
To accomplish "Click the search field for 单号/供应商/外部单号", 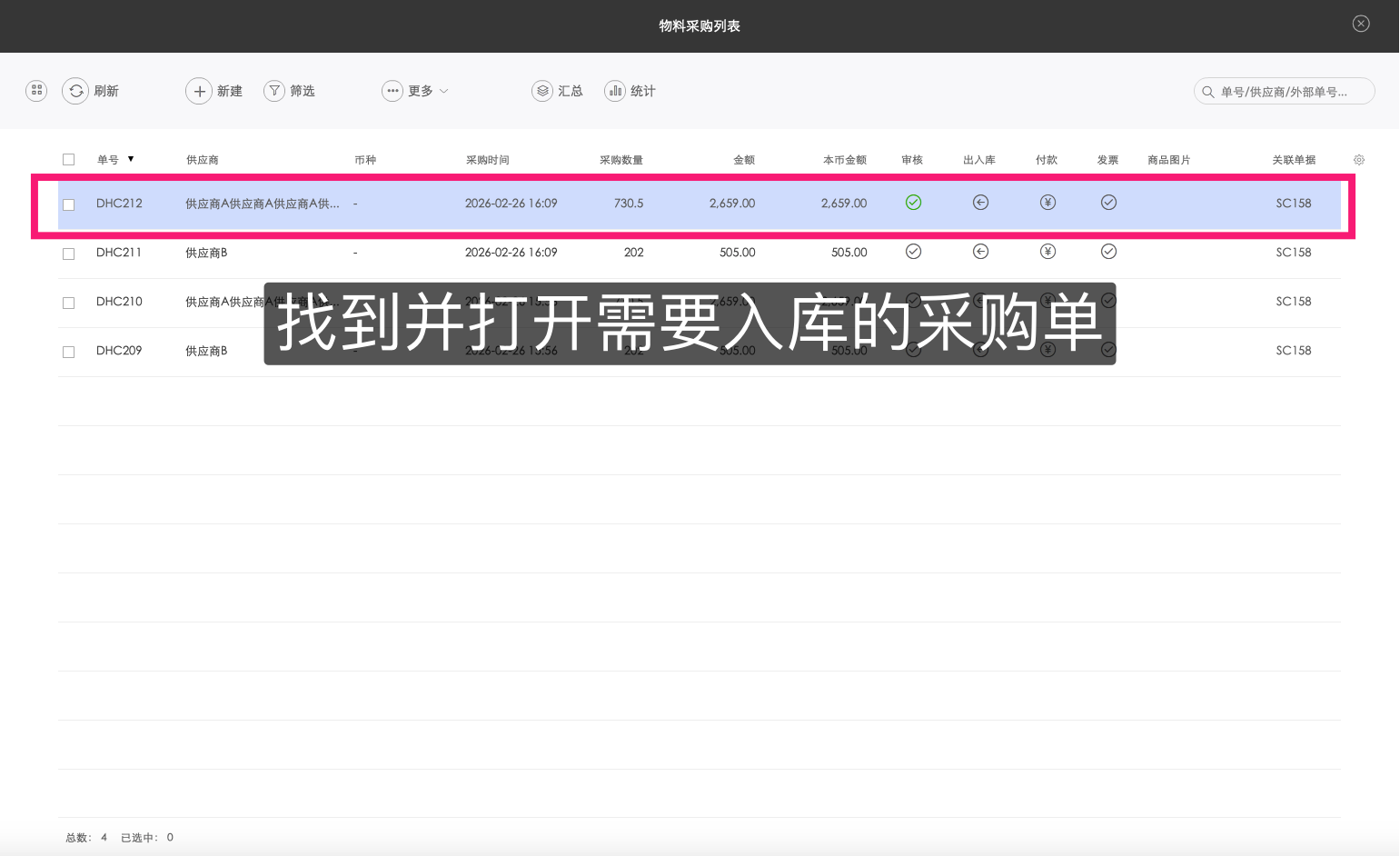I will (1284, 91).
